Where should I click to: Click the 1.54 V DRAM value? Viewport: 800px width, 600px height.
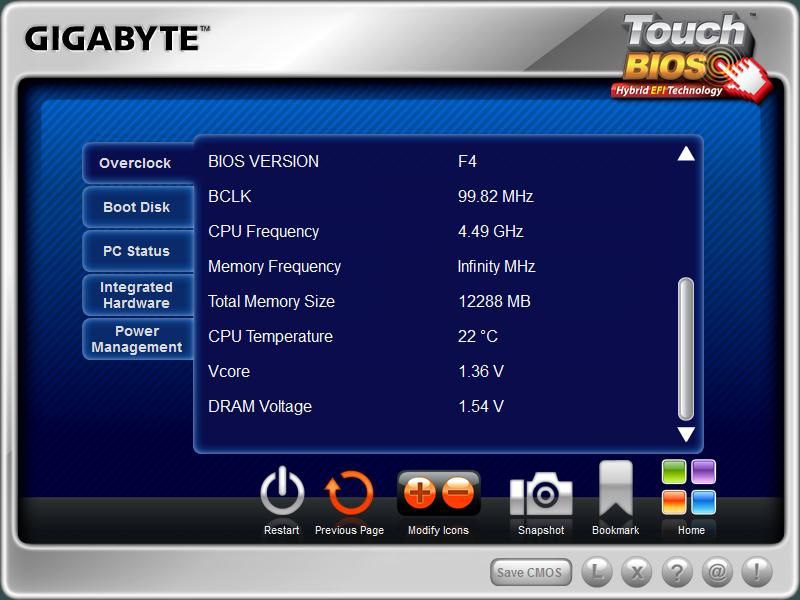(481, 407)
